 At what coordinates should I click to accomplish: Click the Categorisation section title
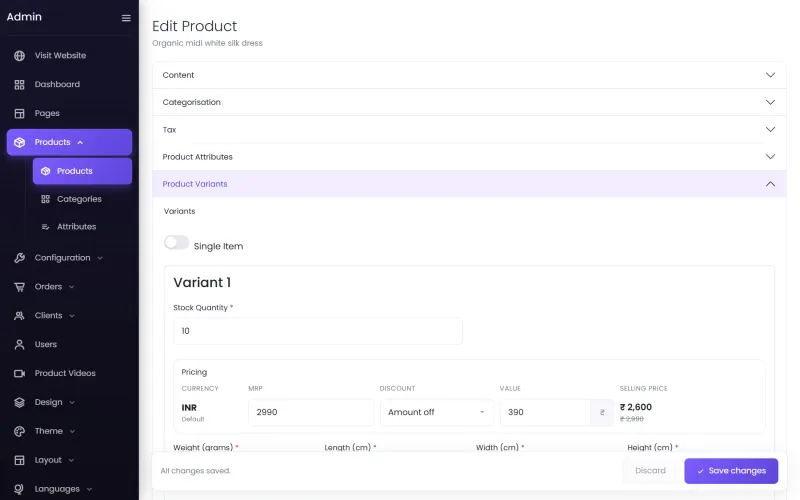pyautogui.click(x=191, y=103)
